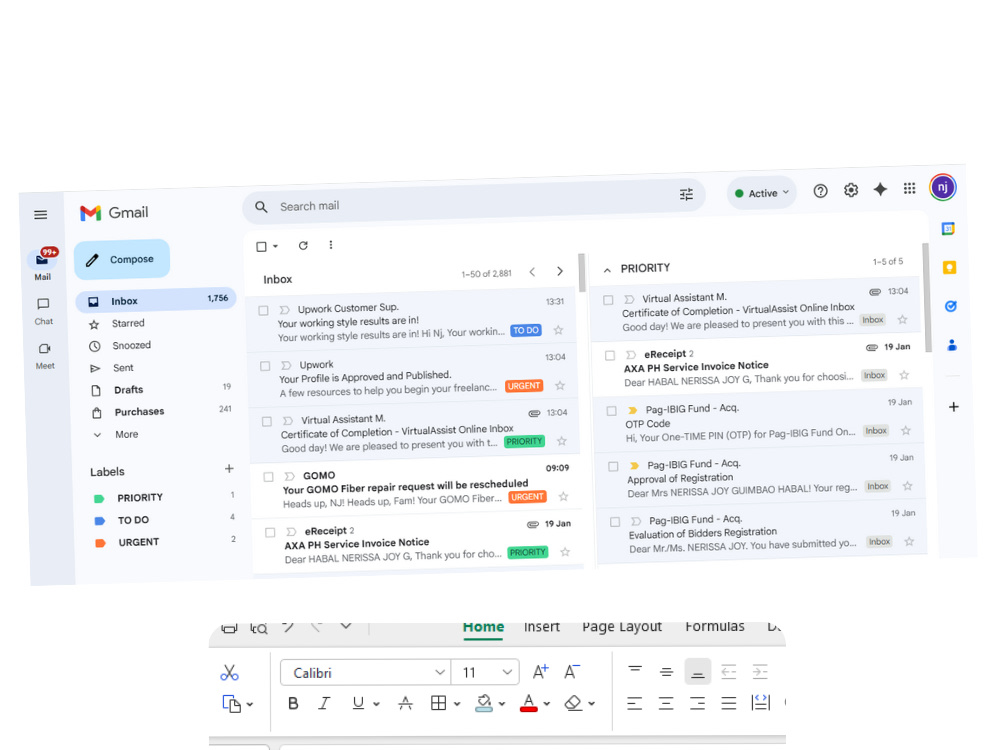The image size is (1000, 750).
Task: Open the URGENT label in sidebar
Action: pos(139,542)
